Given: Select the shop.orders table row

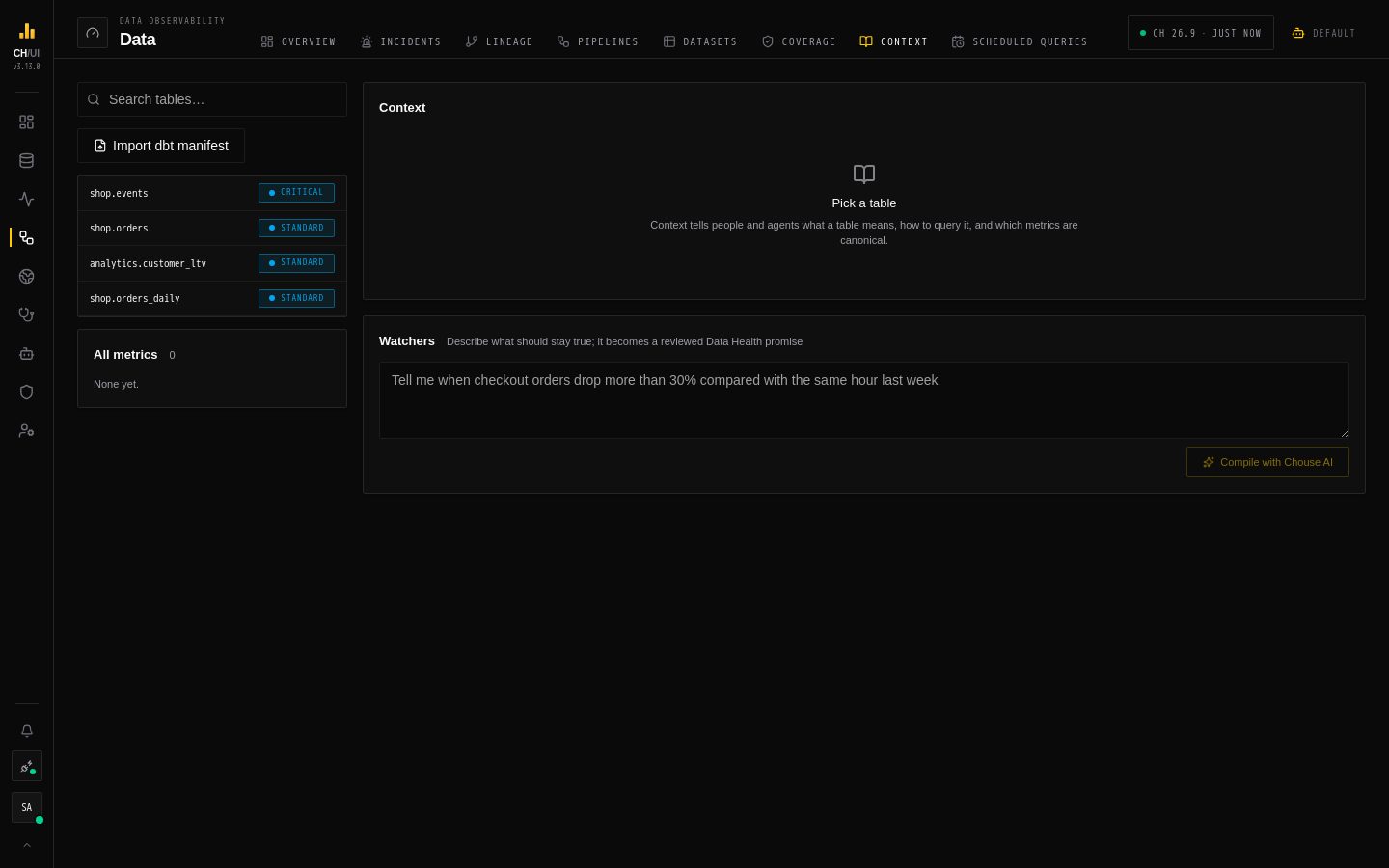Looking at the screenshot, I should click(x=212, y=229).
